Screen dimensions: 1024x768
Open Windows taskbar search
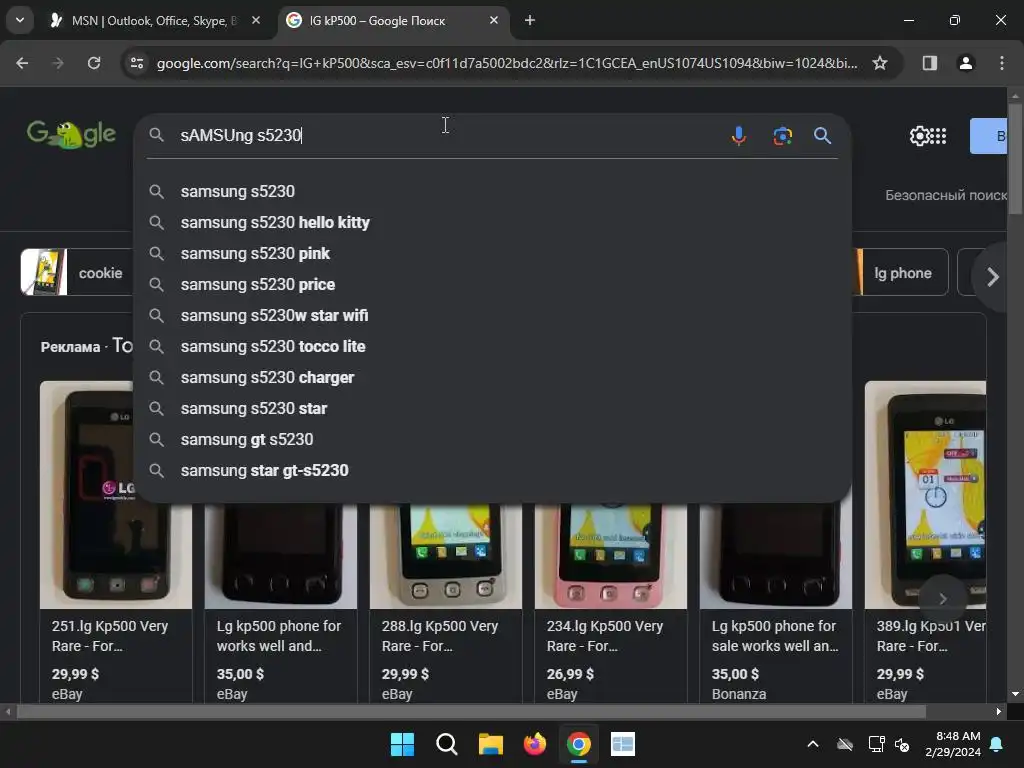click(x=447, y=744)
